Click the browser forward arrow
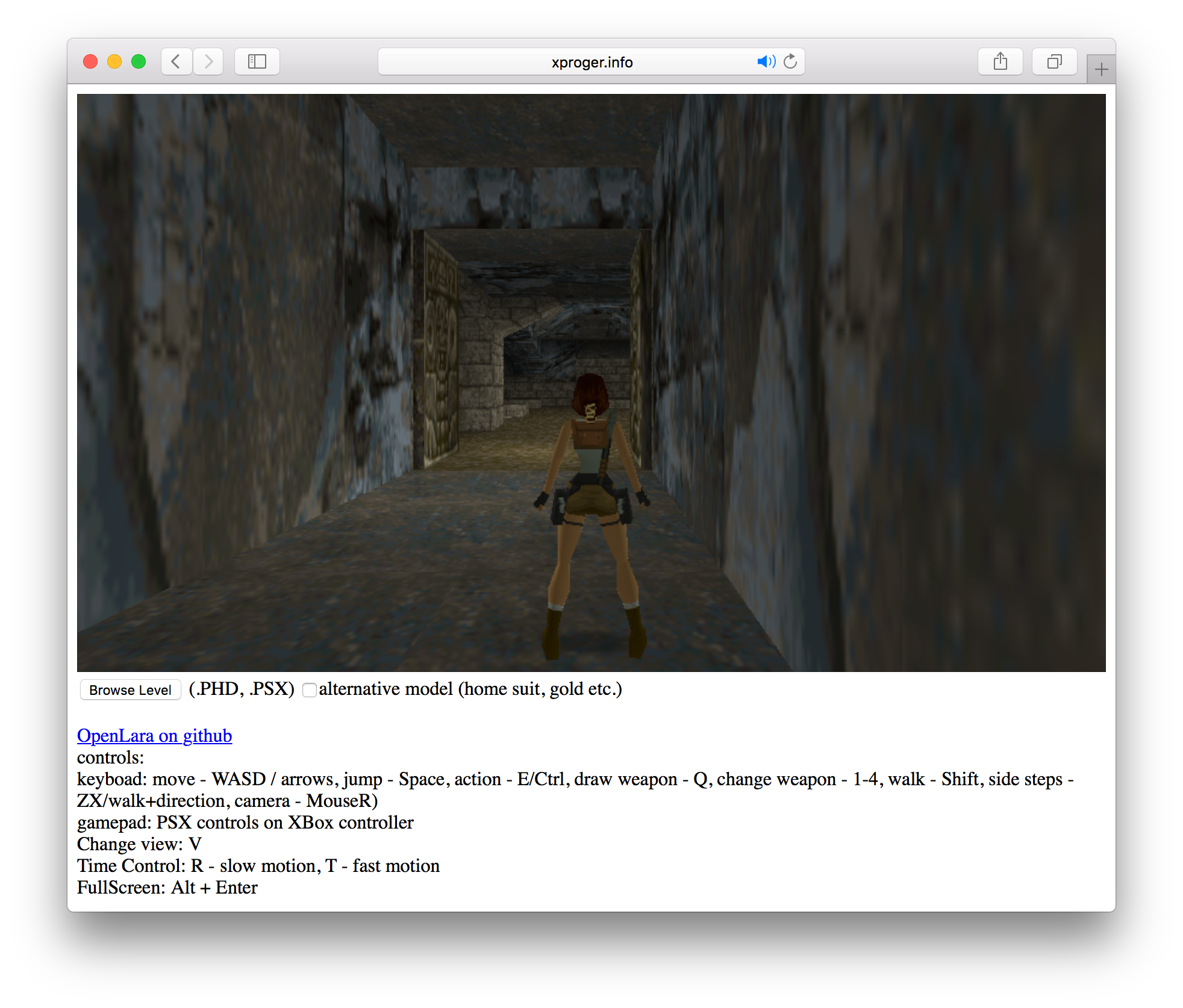 [x=208, y=61]
